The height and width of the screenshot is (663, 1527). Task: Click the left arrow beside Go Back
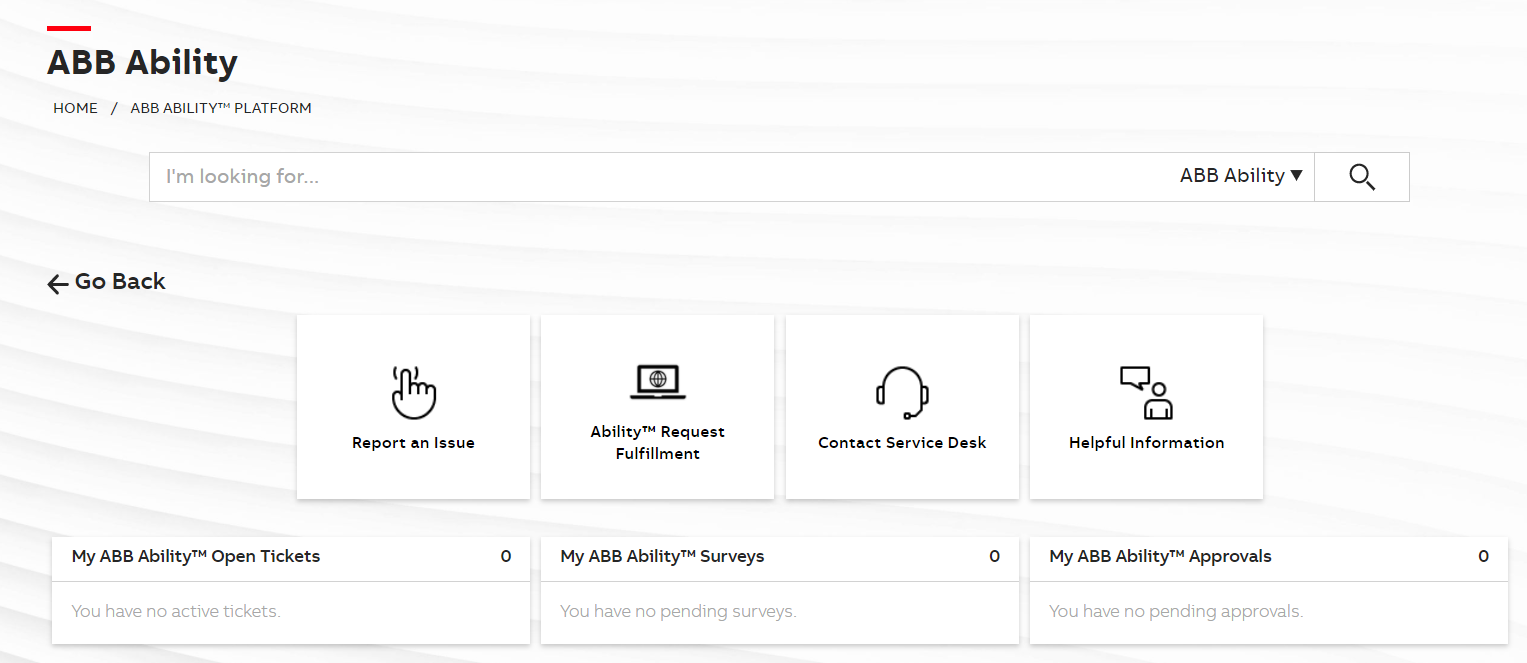pos(58,284)
